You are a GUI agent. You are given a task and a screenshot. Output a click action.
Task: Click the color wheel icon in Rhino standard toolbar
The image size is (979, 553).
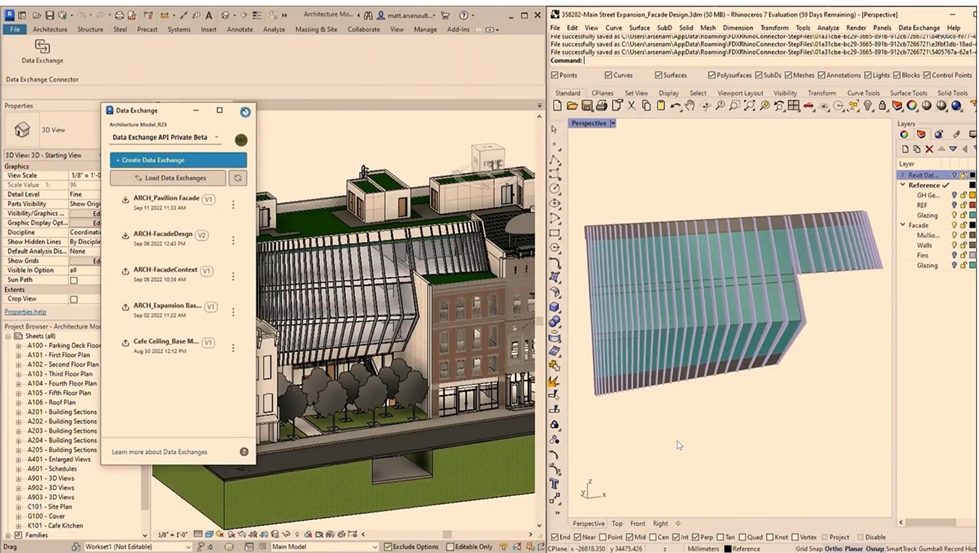912,106
